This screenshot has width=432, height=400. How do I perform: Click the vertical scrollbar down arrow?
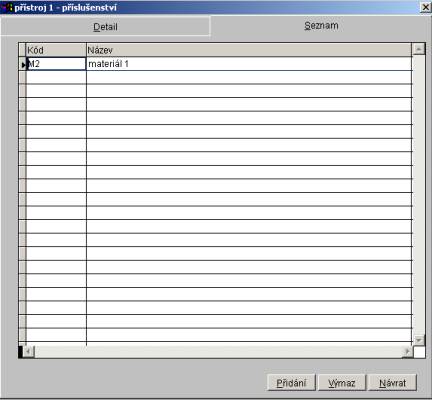pos(419,340)
